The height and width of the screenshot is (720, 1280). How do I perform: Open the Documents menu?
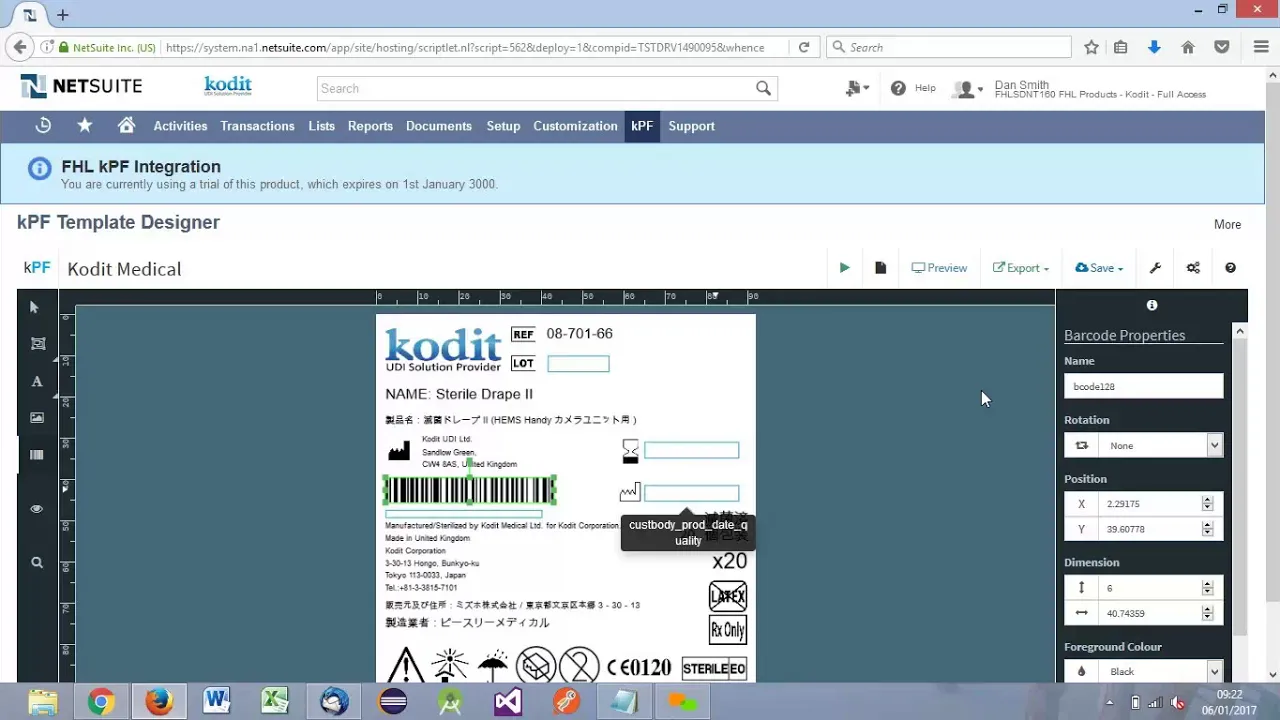tap(438, 126)
